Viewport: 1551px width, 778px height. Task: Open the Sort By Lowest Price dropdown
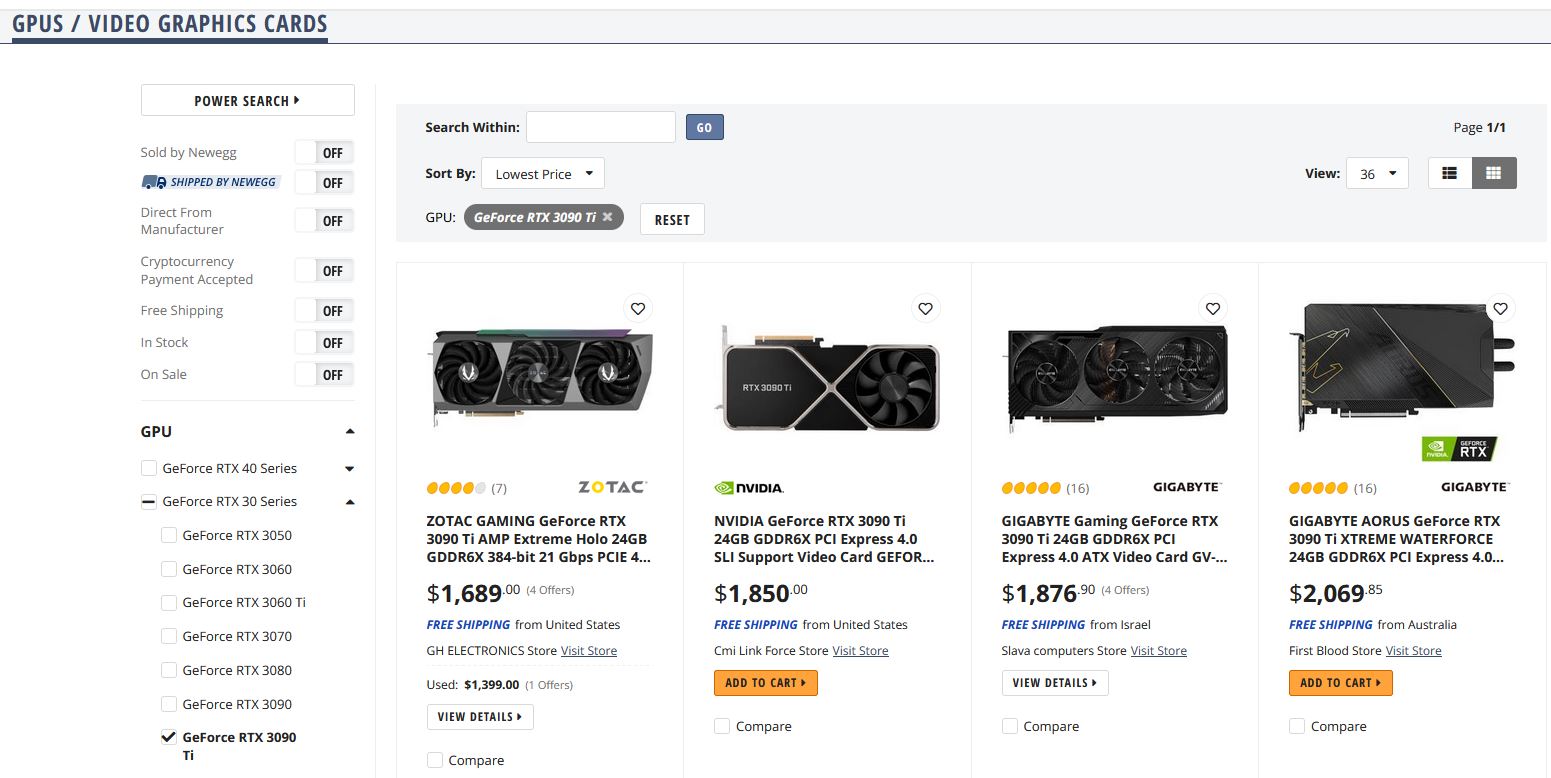tap(543, 174)
